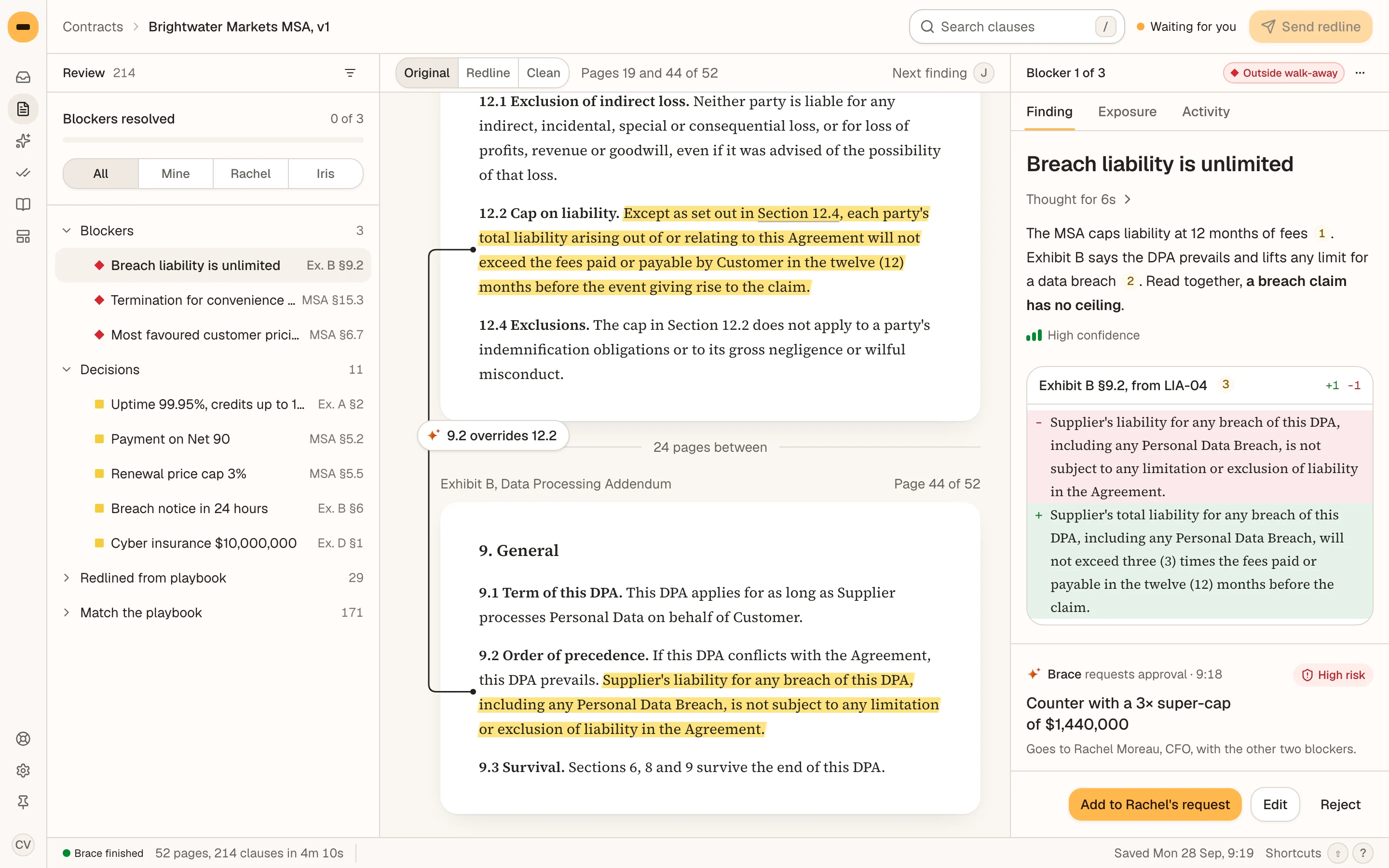This screenshot has height=868, width=1389.
Task: Click the Search clauses field
Action: click(x=1017, y=27)
